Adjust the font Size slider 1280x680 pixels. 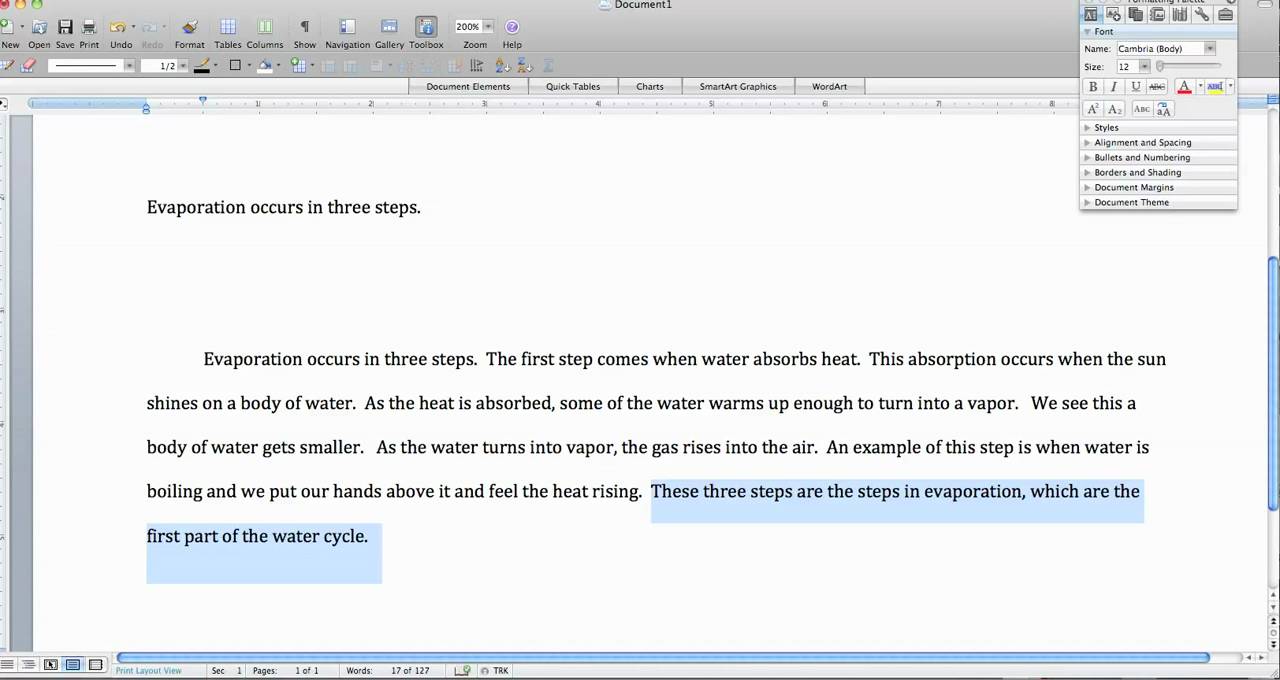(x=1188, y=66)
